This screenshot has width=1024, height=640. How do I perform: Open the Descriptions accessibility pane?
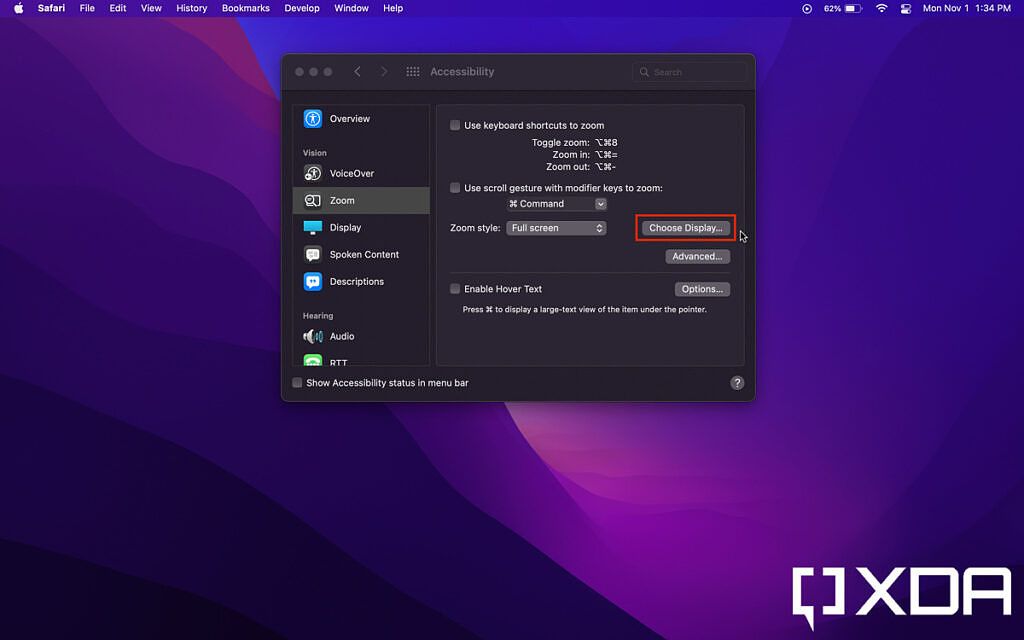pos(357,281)
